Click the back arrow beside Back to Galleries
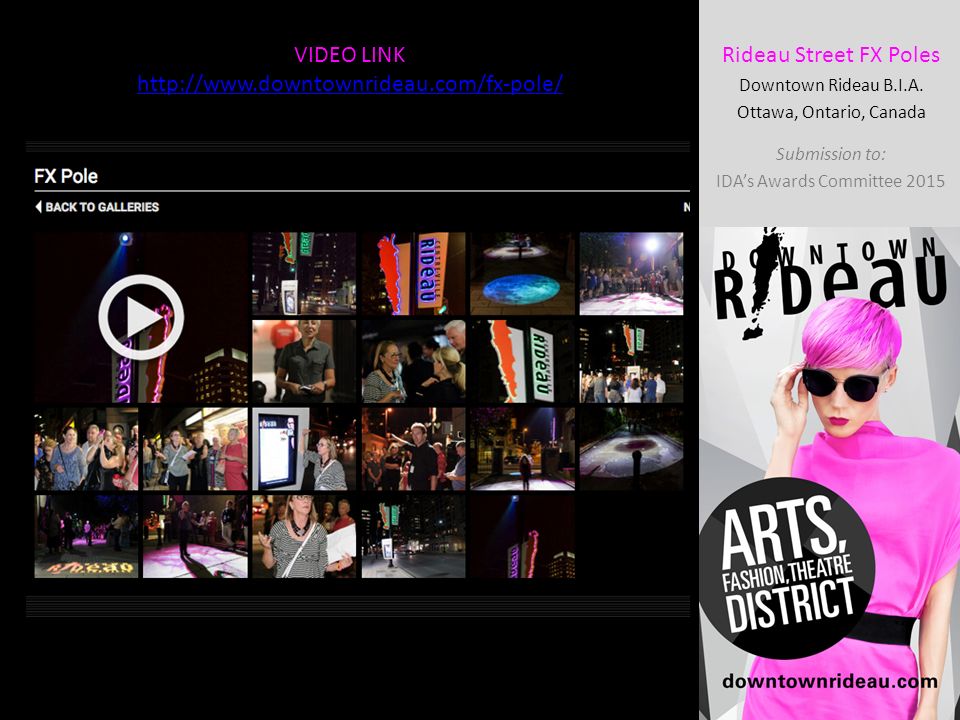This screenshot has height=720, width=960. pyautogui.click(x=39, y=207)
